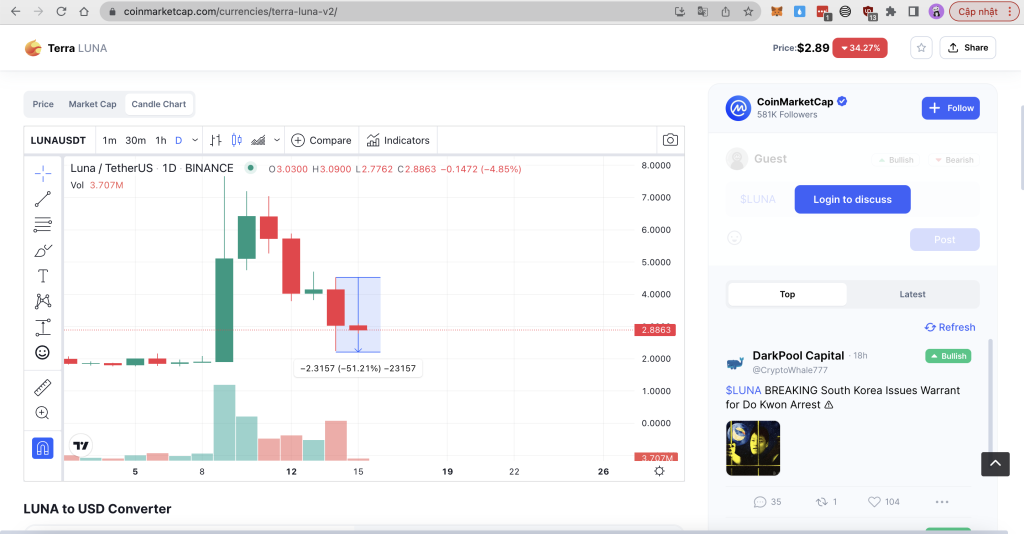Select the text annotation tool

[42, 275]
